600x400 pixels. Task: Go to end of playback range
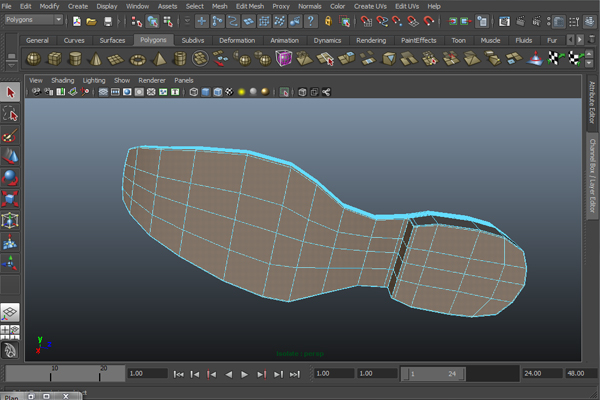[294, 374]
